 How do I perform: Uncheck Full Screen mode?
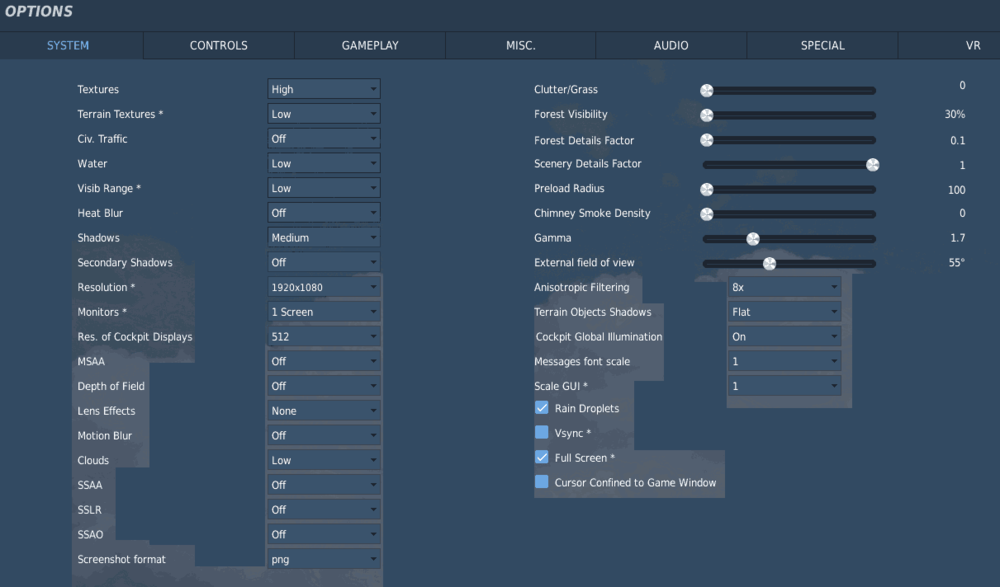pyautogui.click(x=541, y=457)
